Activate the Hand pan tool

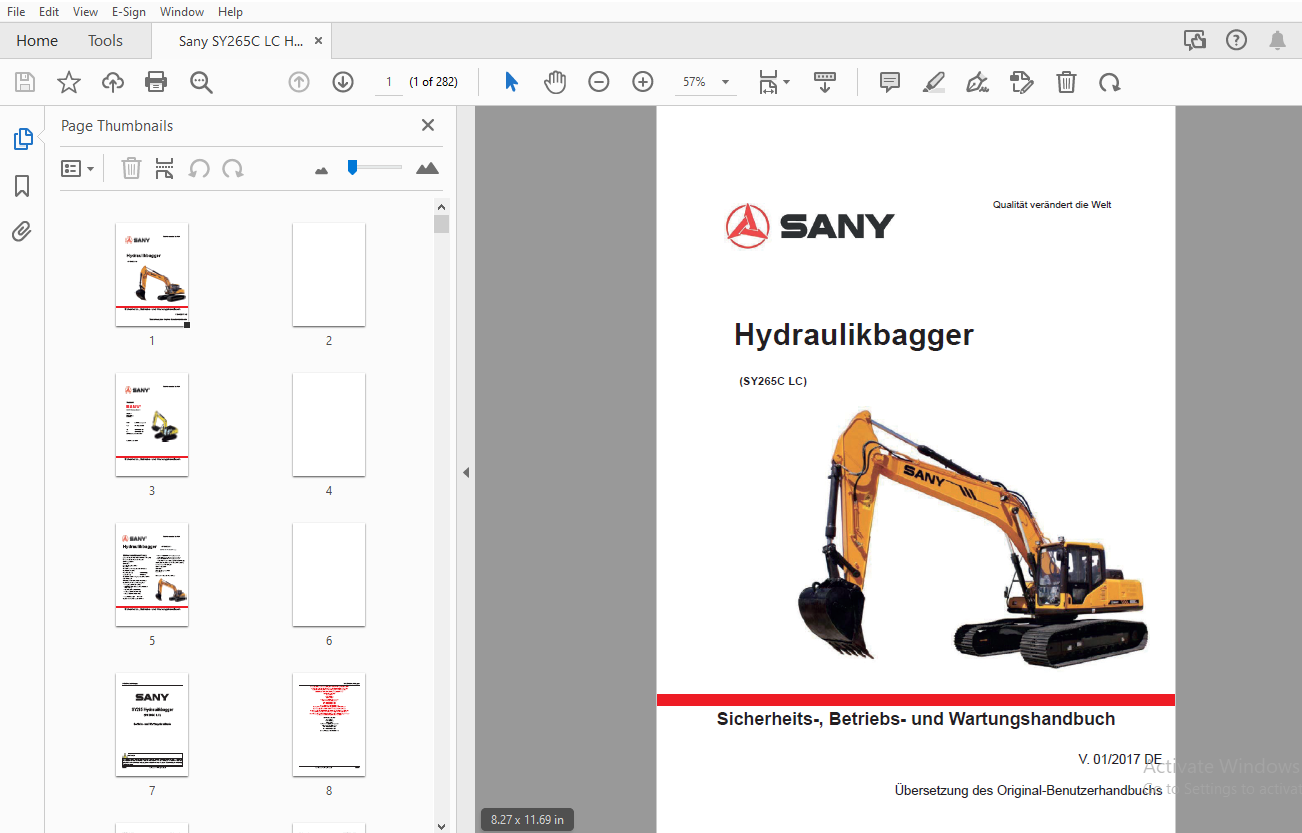coord(555,82)
